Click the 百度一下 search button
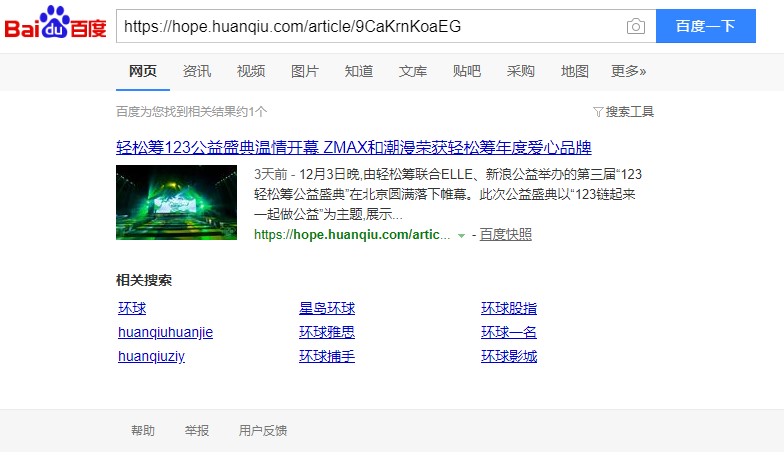The width and height of the screenshot is (784, 465). pos(706,26)
